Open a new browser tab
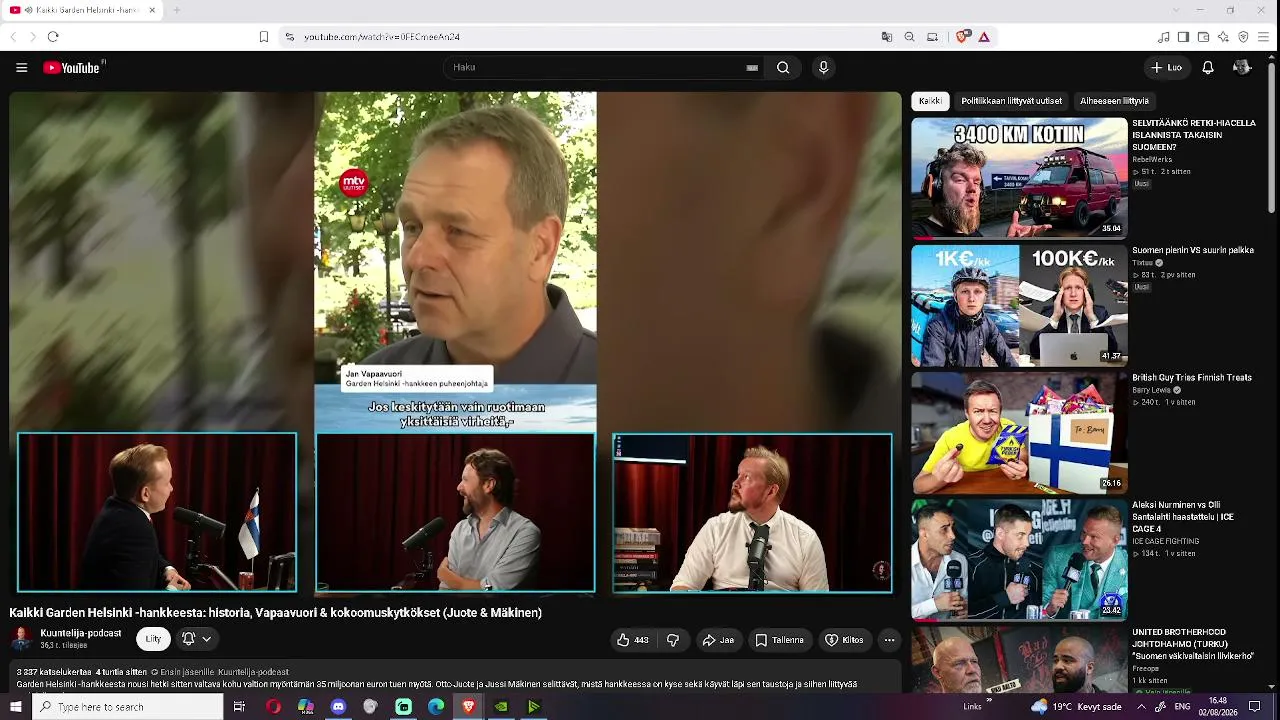Screen dimensions: 1280x720 176,10
